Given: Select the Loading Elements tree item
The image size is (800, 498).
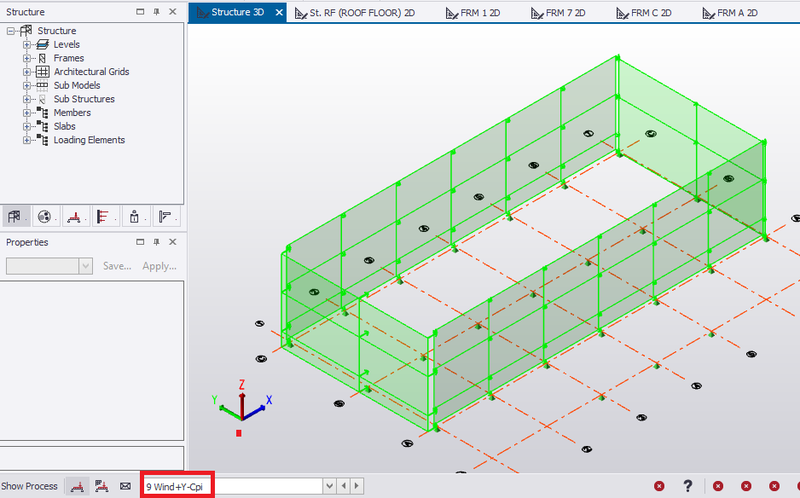Looking at the screenshot, I should click(89, 140).
